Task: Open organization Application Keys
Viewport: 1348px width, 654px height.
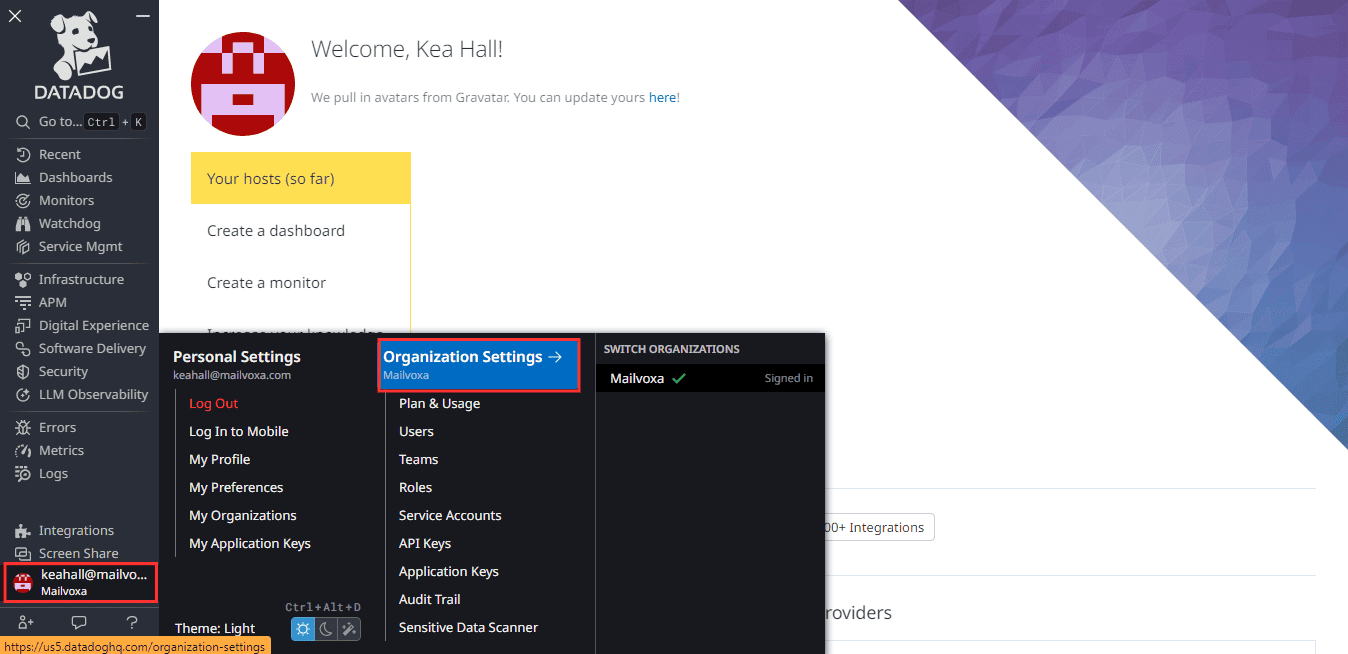Action: pyautogui.click(x=449, y=572)
